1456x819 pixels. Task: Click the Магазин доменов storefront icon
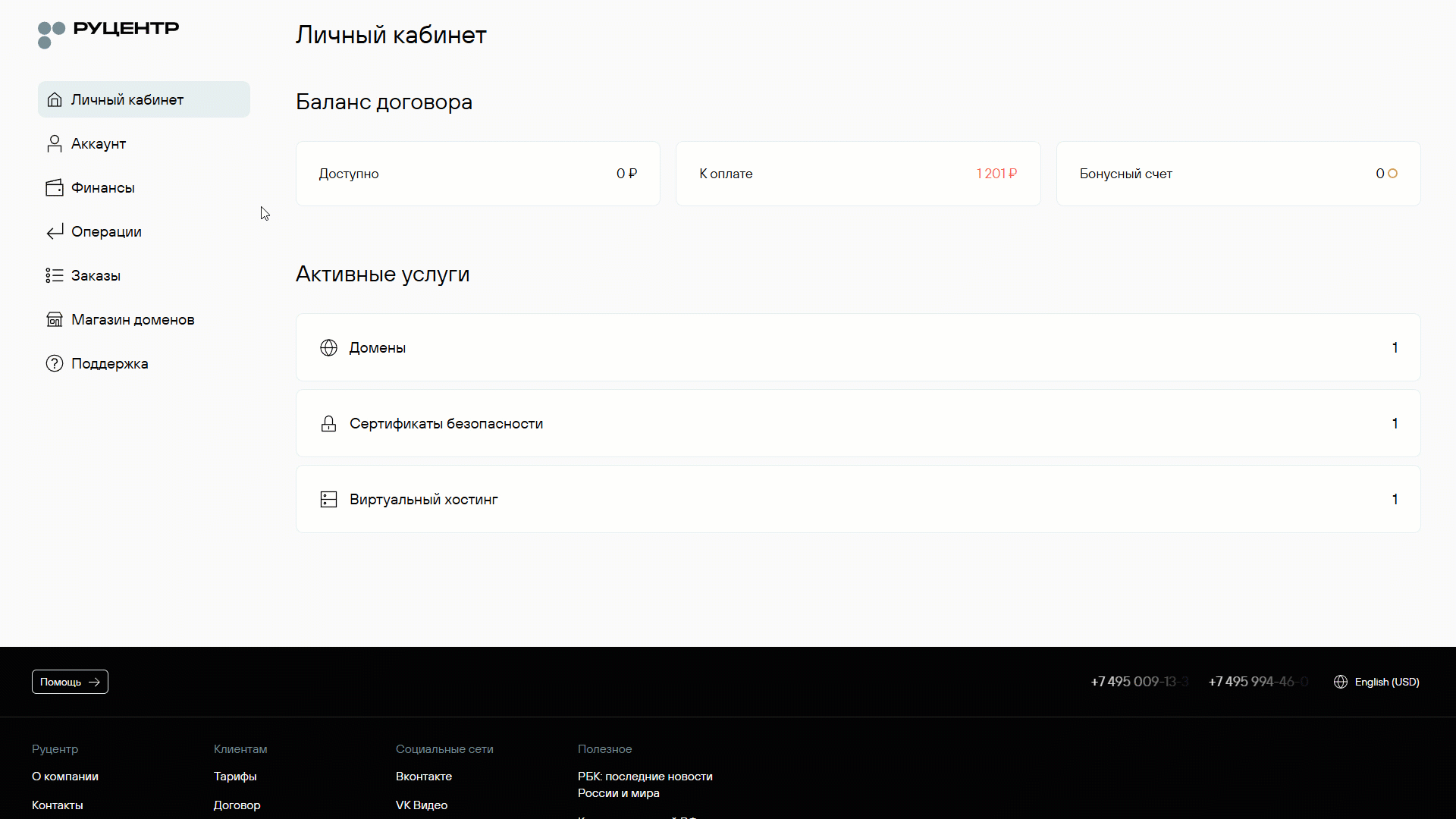(x=54, y=319)
